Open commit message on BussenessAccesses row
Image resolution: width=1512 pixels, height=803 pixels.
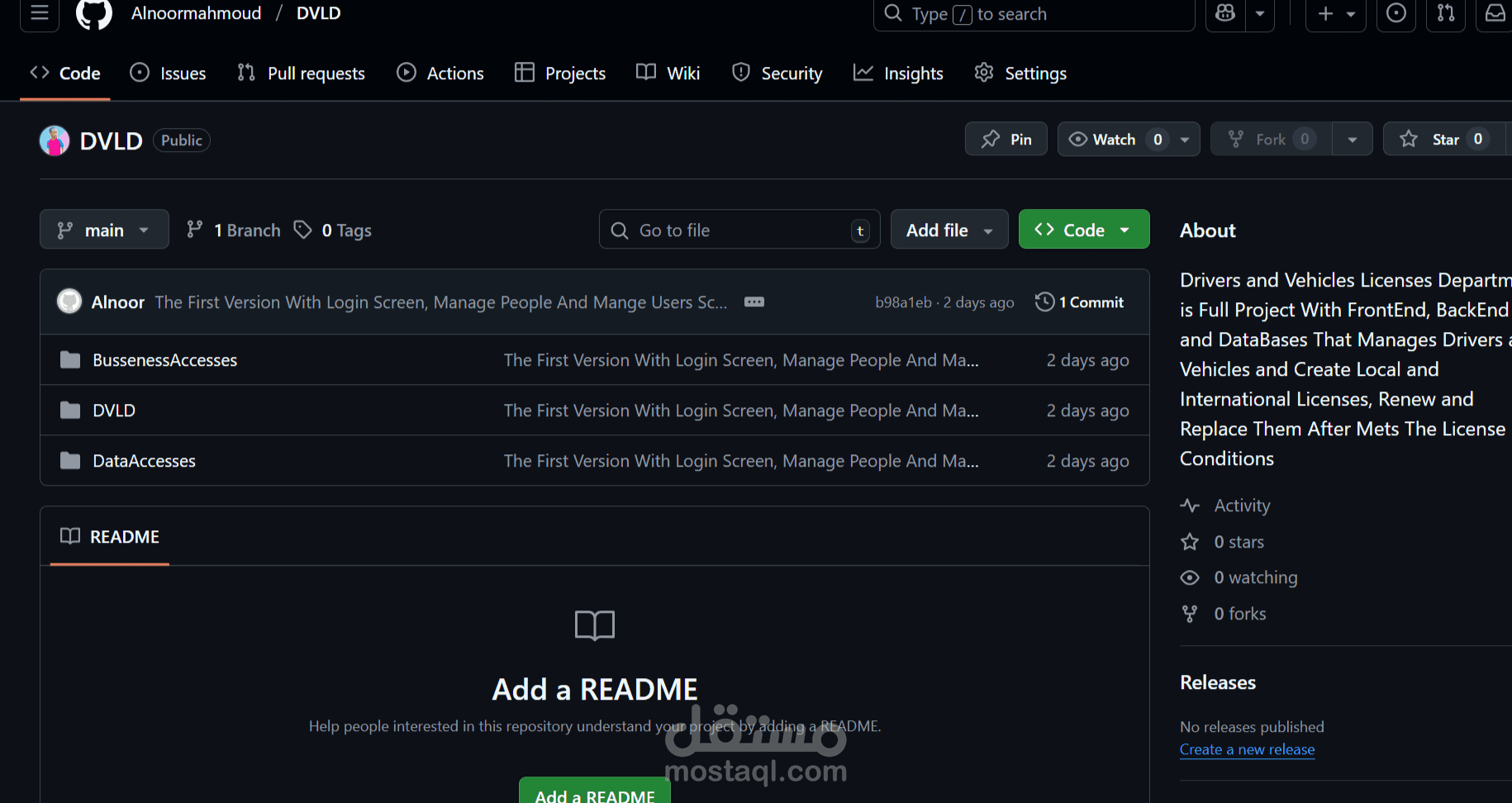(741, 360)
